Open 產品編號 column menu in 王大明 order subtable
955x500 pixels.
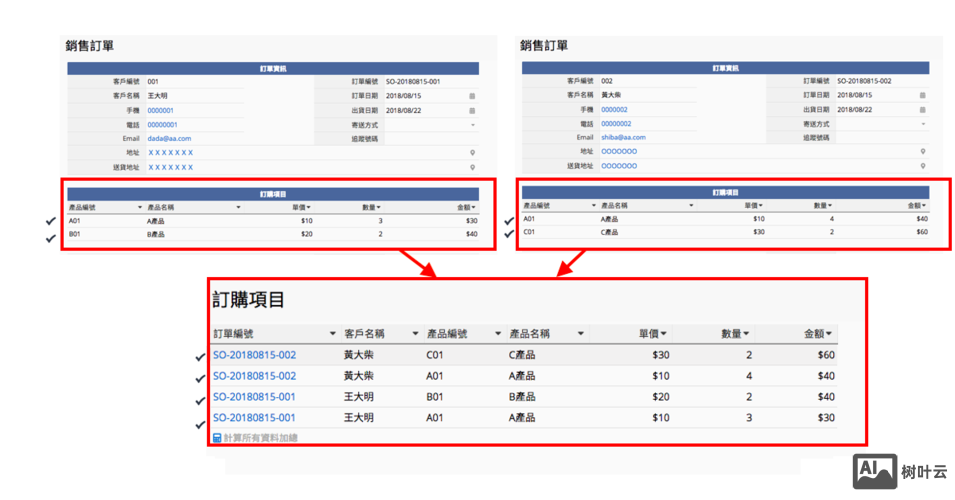click(139, 208)
